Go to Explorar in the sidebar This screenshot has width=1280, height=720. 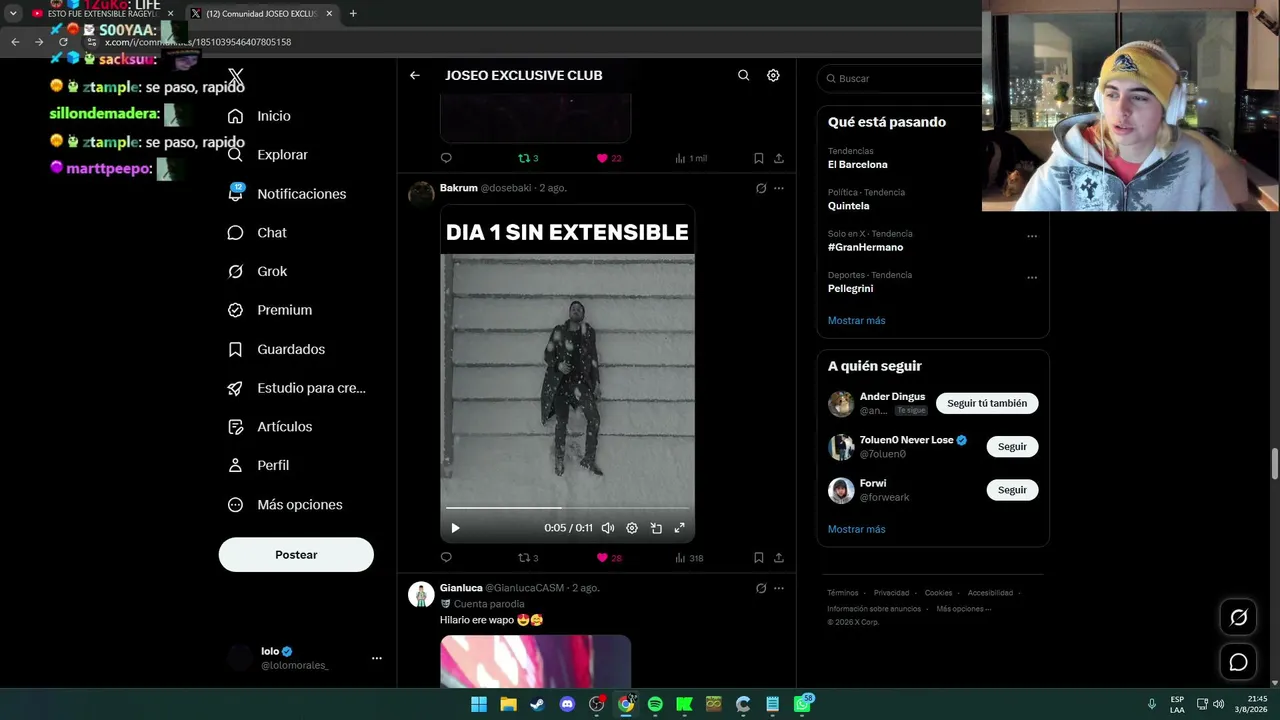[x=267, y=155]
